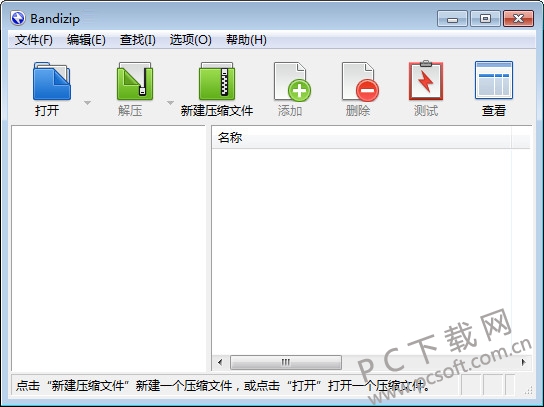
Task: Expand the dropdown arrow next to 打开
Action: (x=87, y=103)
